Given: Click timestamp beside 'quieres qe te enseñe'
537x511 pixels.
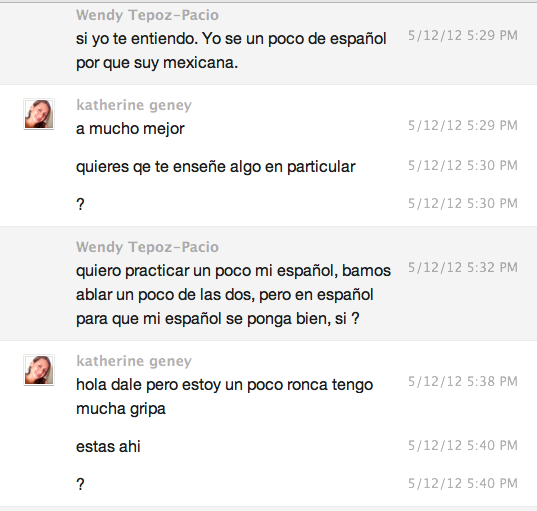Looking at the screenshot, I should pos(463,165).
